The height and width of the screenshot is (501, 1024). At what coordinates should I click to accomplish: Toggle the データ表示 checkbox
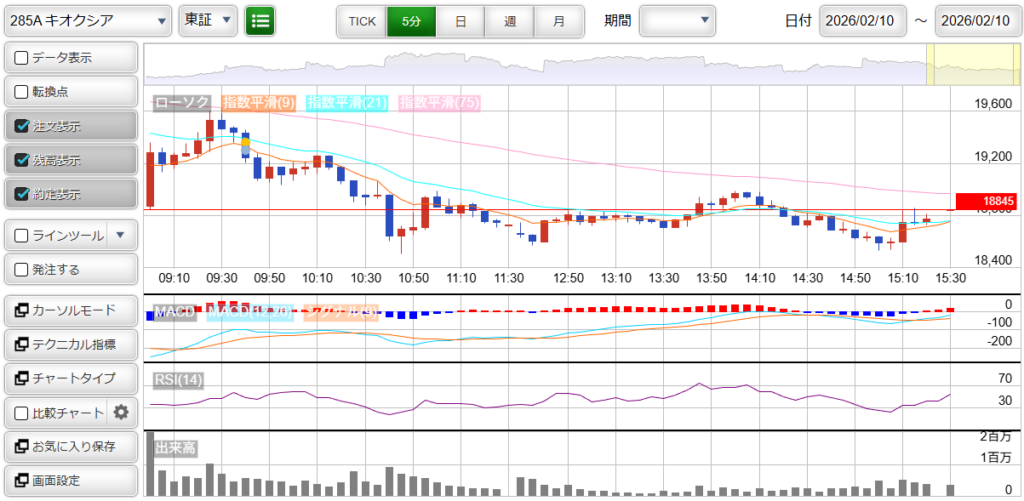21,58
